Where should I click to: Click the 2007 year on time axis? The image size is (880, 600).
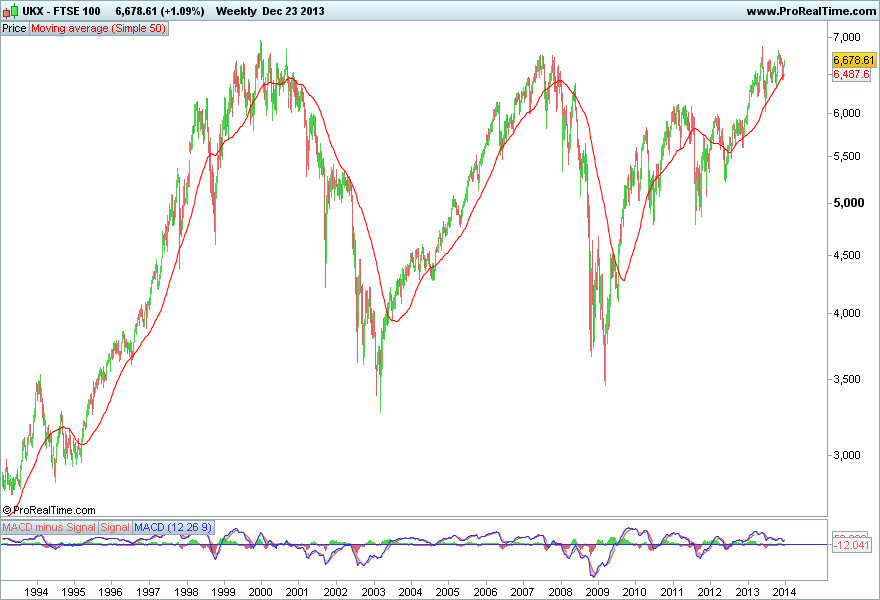(x=522, y=592)
